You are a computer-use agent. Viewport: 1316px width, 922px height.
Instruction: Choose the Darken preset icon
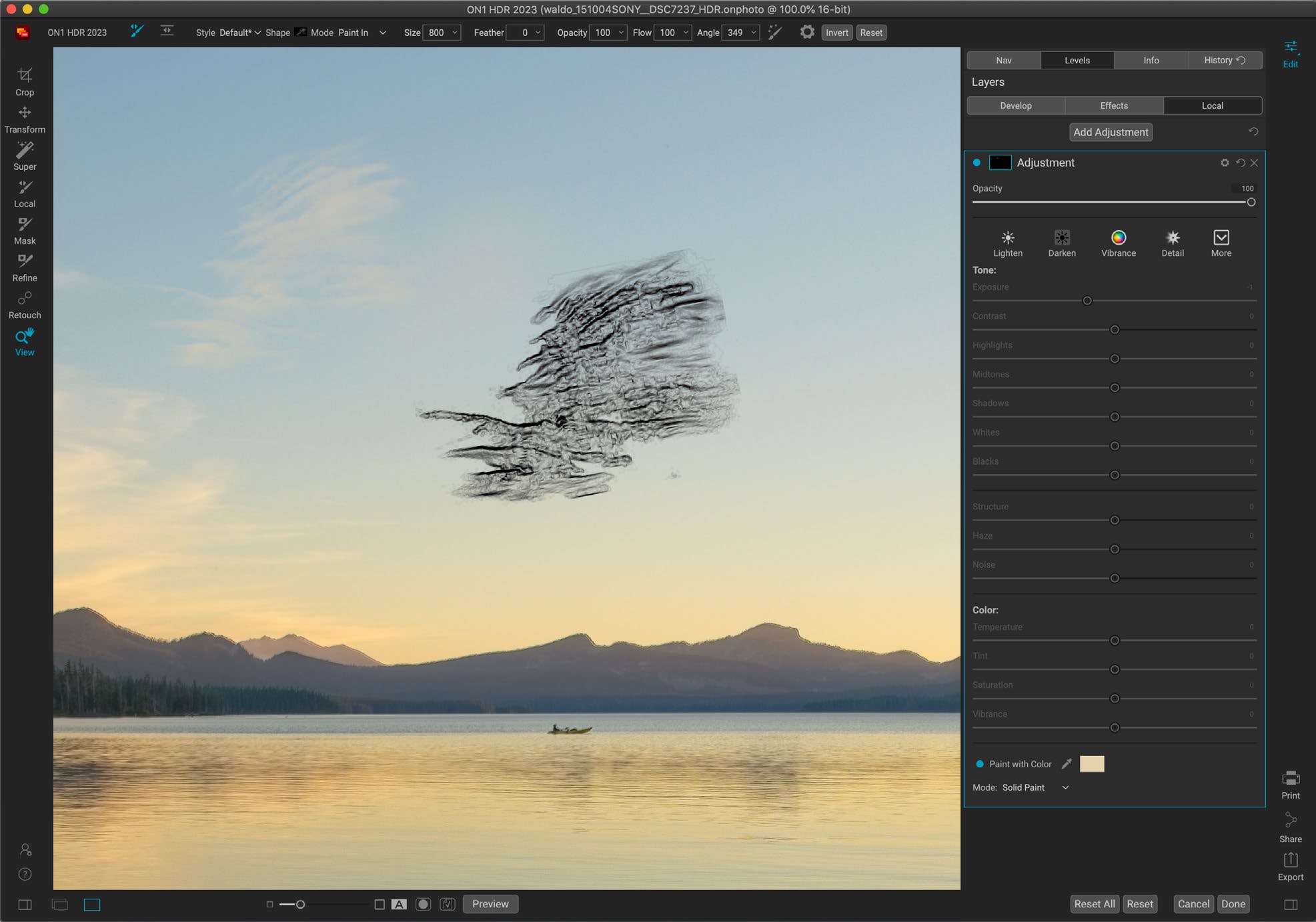pyautogui.click(x=1061, y=243)
